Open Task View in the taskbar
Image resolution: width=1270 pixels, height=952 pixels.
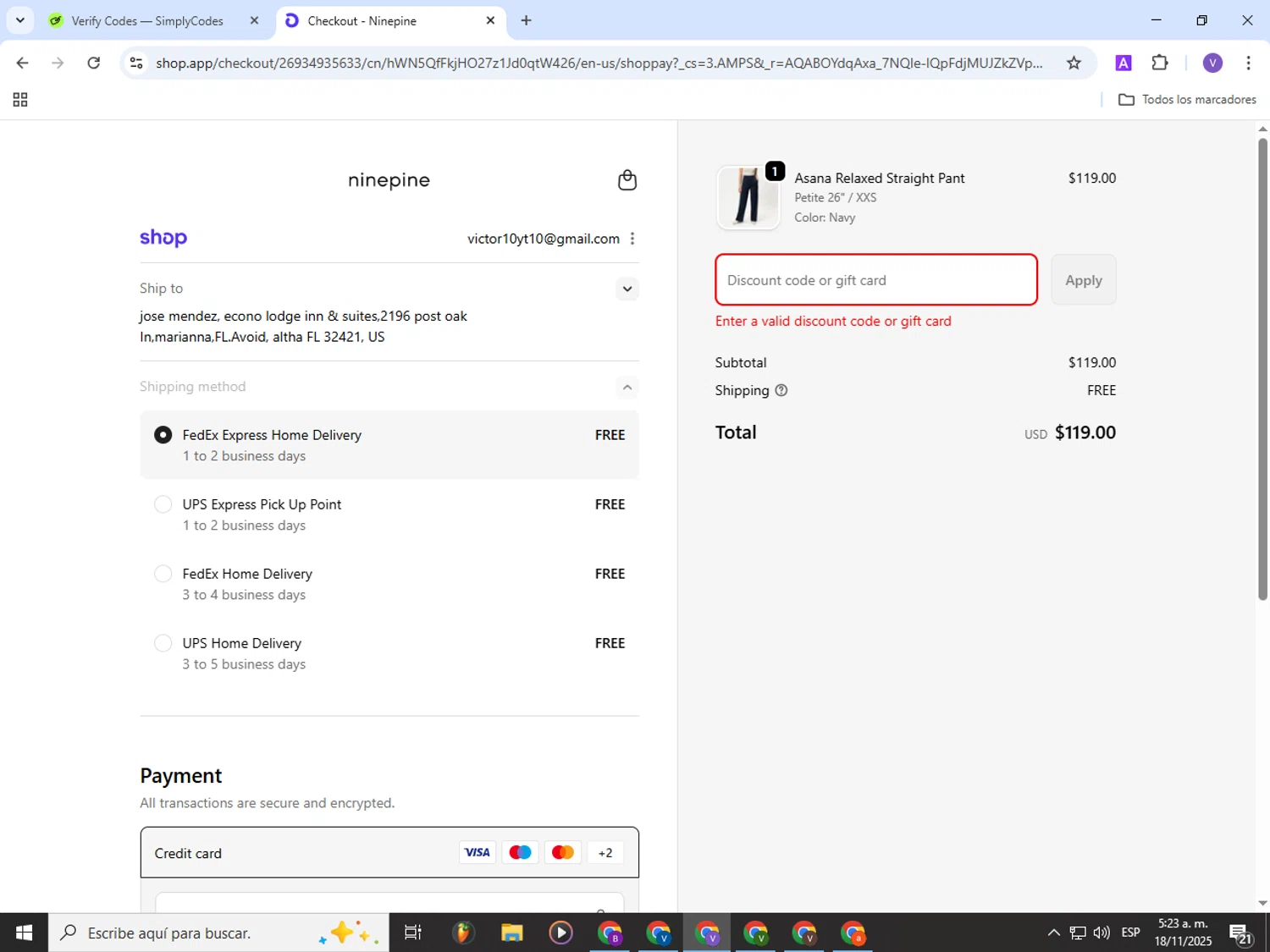tap(413, 933)
